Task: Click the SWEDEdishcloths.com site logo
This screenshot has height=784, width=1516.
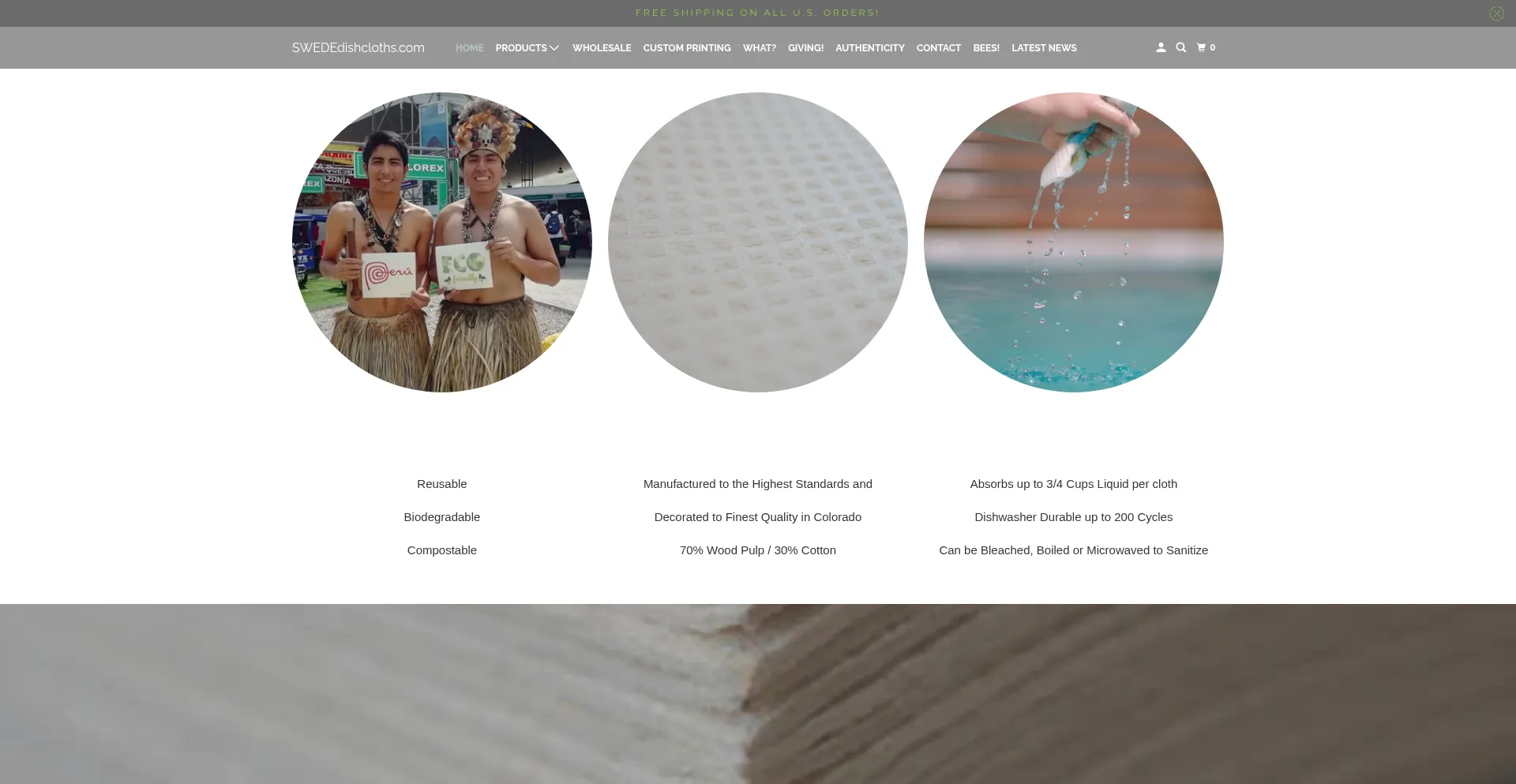Action: pyautogui.click(x=358, y=48)
